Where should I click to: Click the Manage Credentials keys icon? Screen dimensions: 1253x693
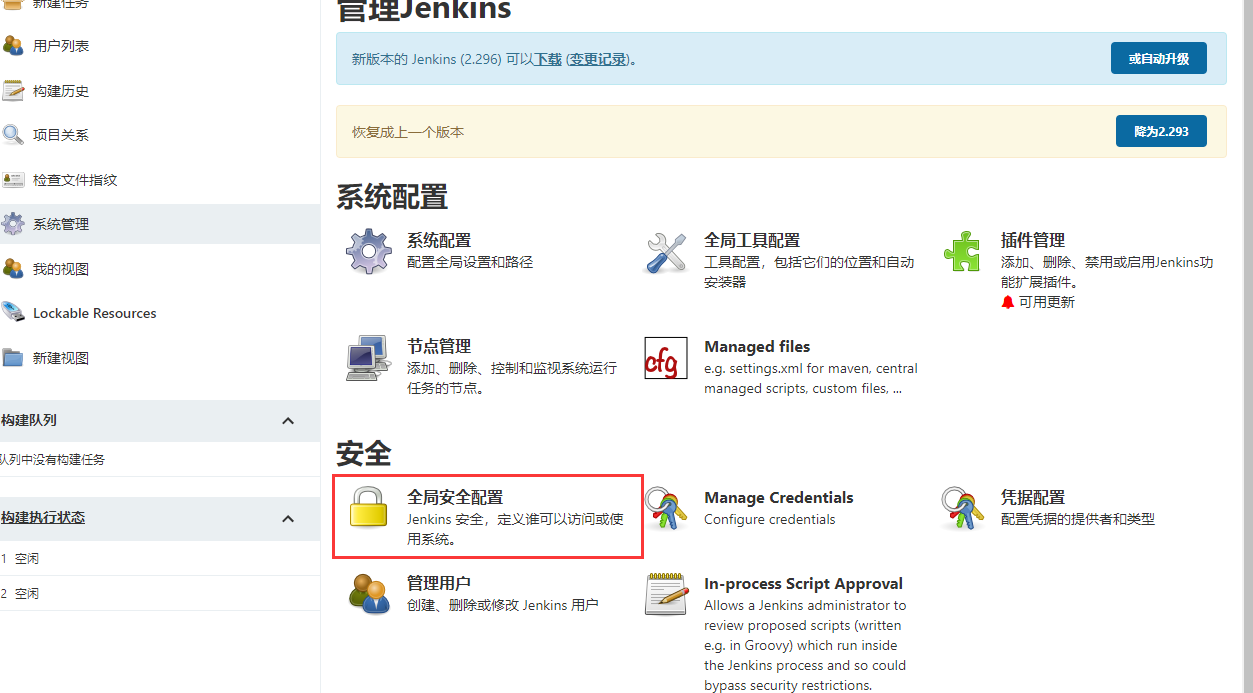tap(666, 508)
